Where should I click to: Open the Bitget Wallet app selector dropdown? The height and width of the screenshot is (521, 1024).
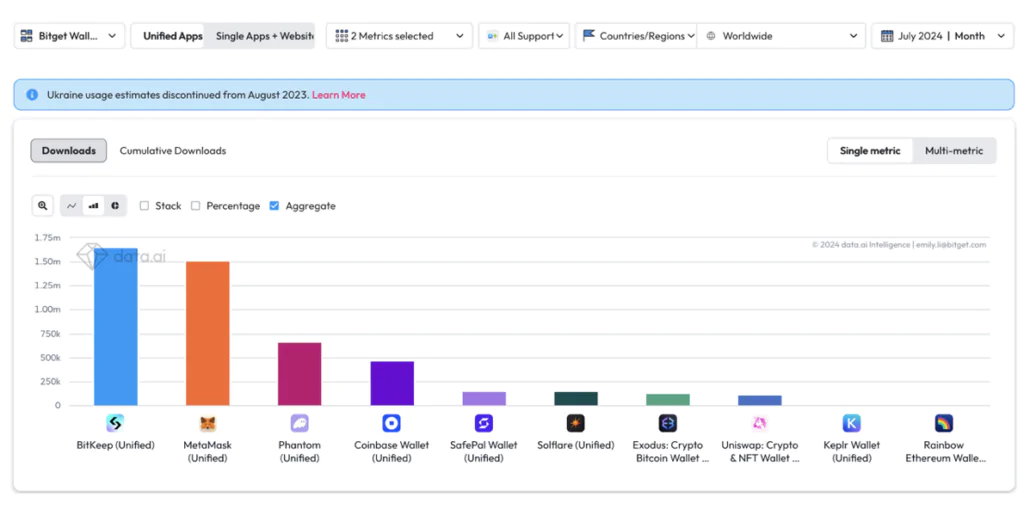[69, 36]
